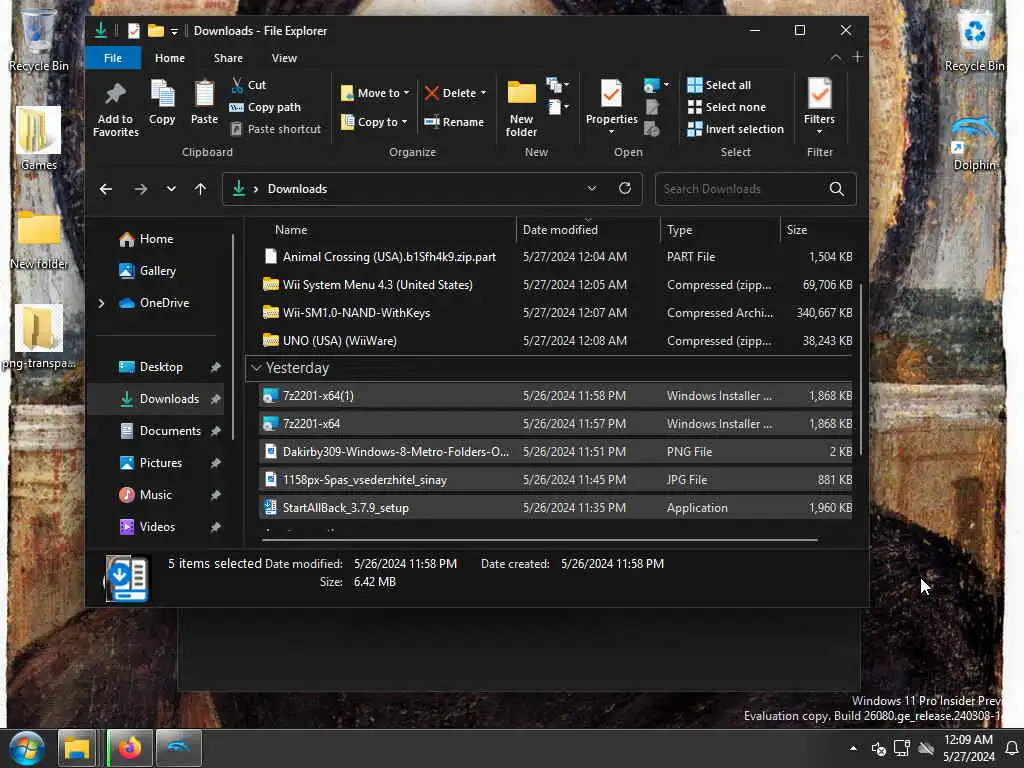This screenshot has width=1024, height=768.
Task: Show hidden system tray icons
Action: 853,748
